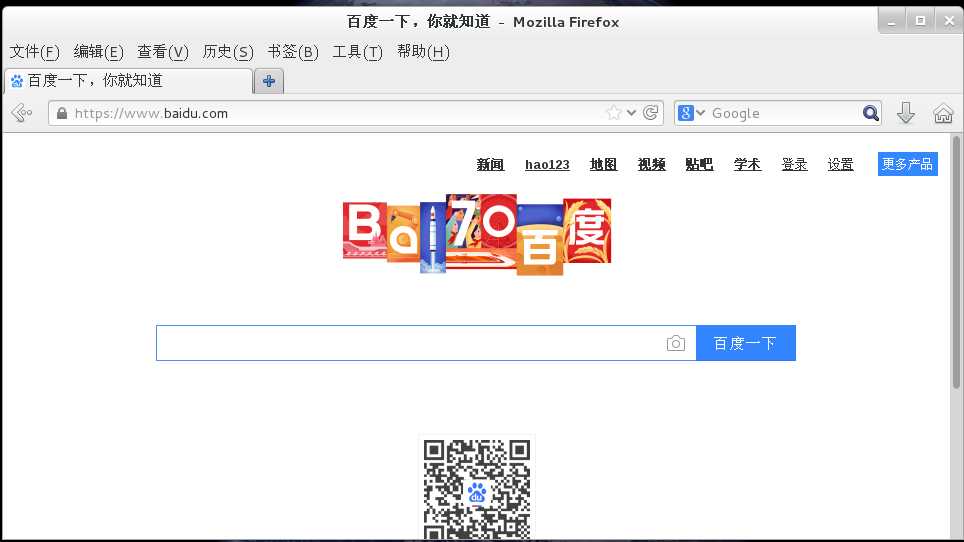Click the 登录 login link
964x542 pixels.
coord(794,164)
